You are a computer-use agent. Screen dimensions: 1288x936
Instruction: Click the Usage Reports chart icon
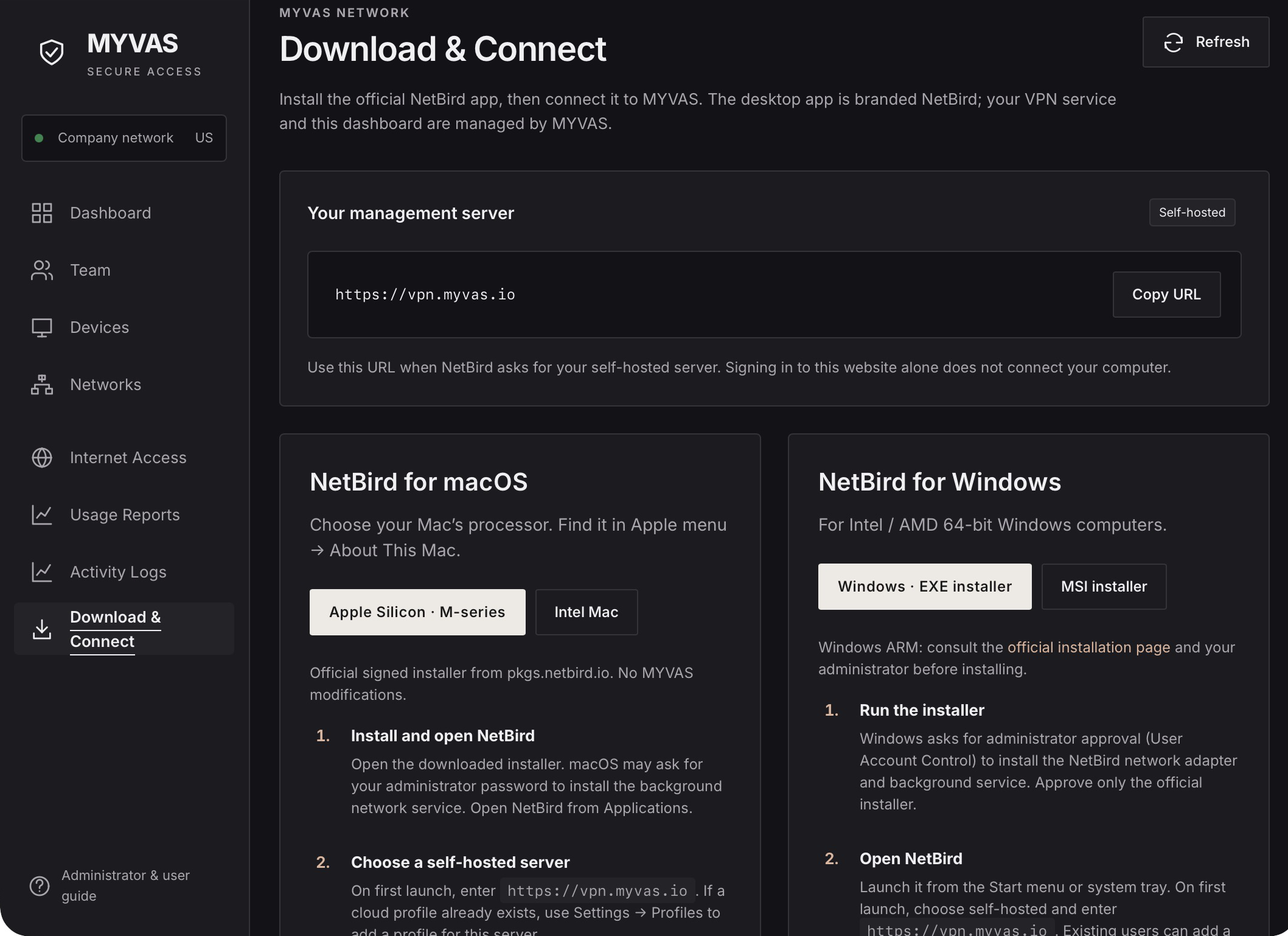(42, 515)
